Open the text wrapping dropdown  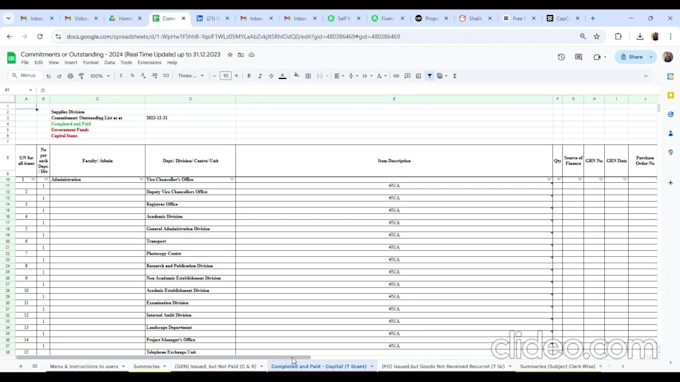click(x=367, y=76)
